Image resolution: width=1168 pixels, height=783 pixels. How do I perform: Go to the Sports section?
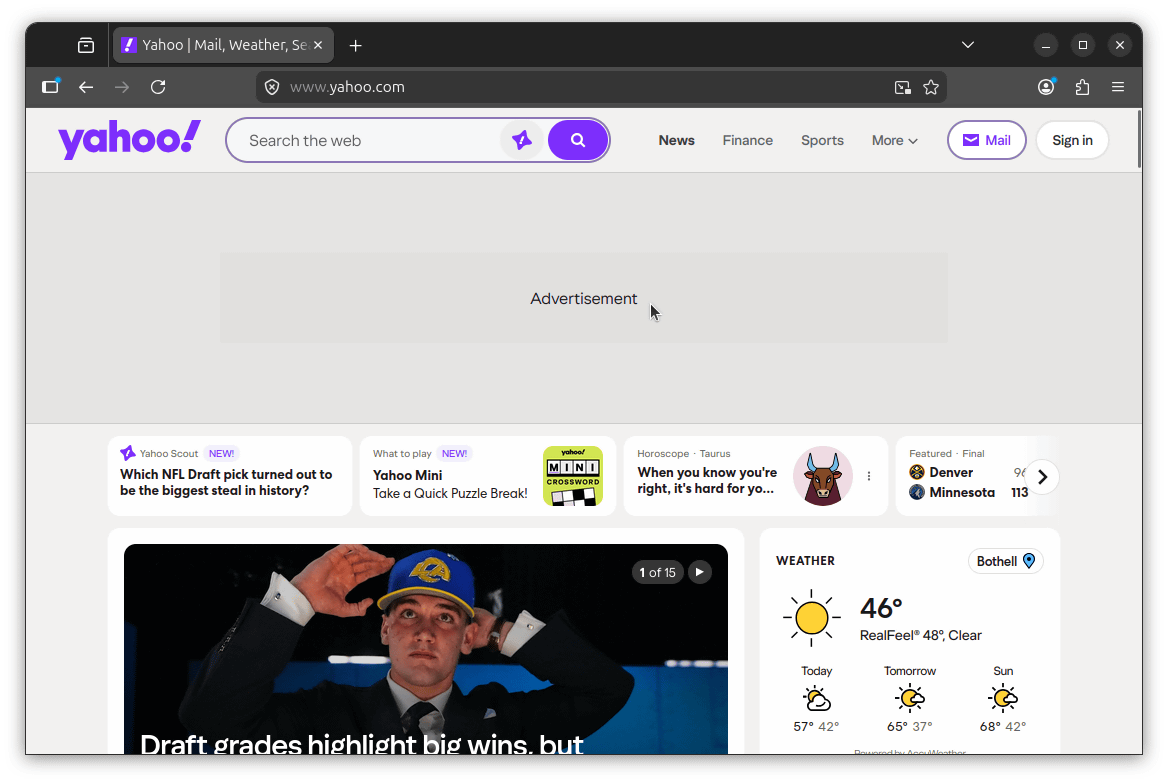822,140
